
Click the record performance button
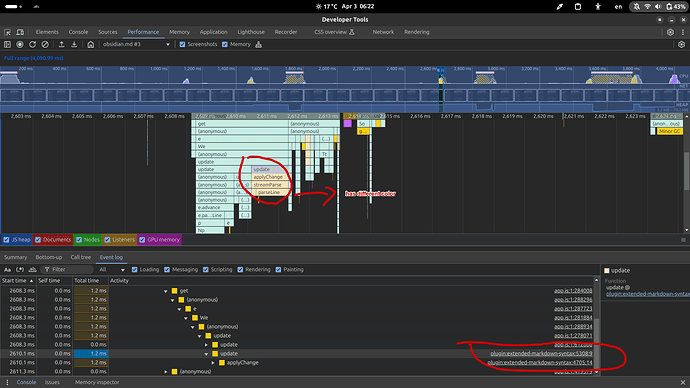click(20, 44)
